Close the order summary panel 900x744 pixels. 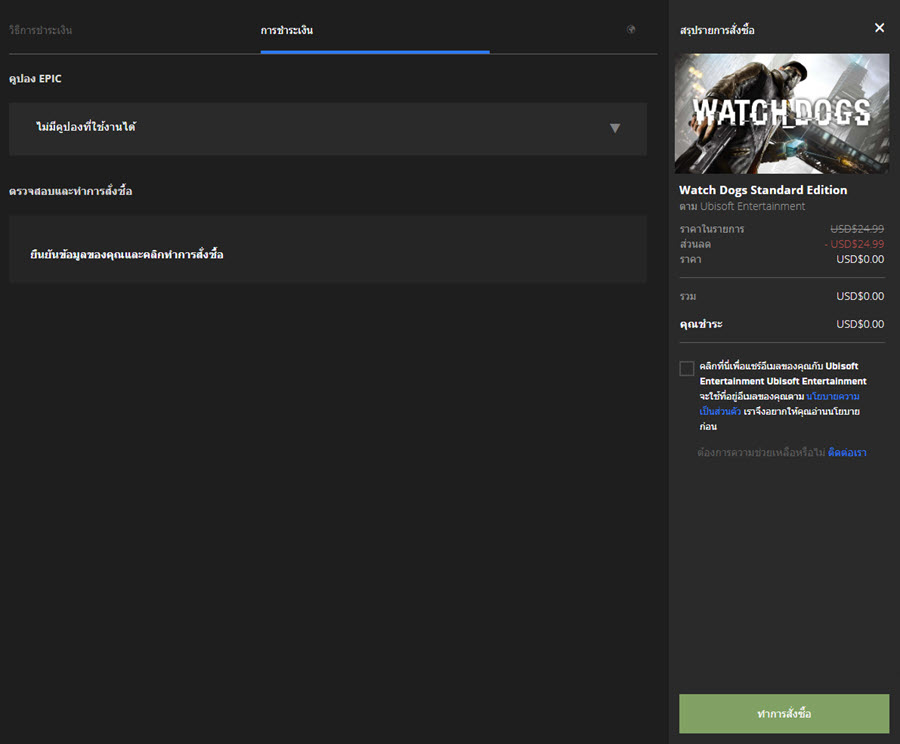pos(879,28)
